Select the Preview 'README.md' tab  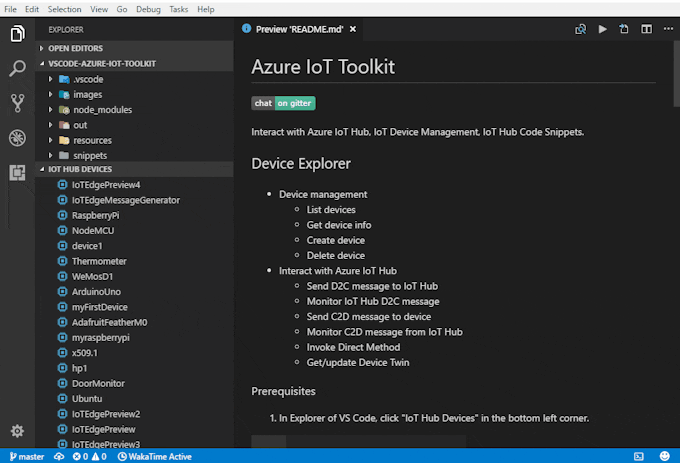[x=299, y=29]
